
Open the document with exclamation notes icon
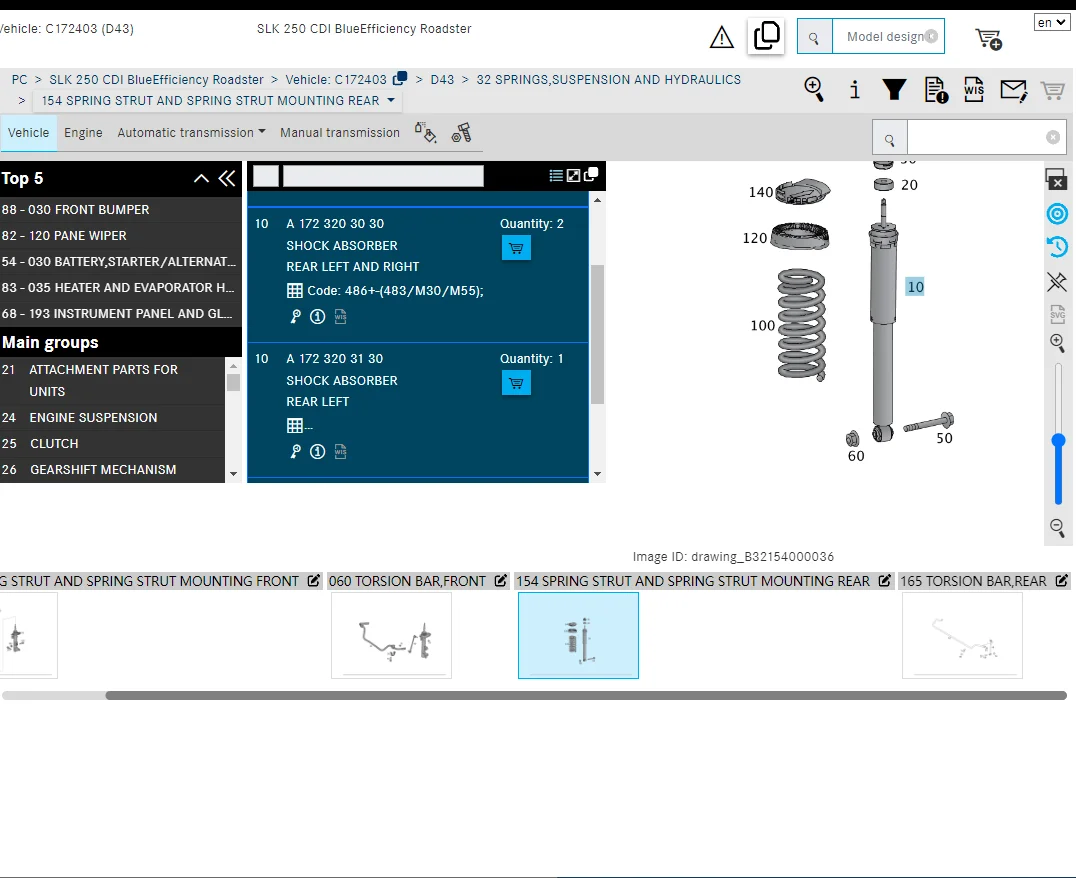(x=936, y=90)
